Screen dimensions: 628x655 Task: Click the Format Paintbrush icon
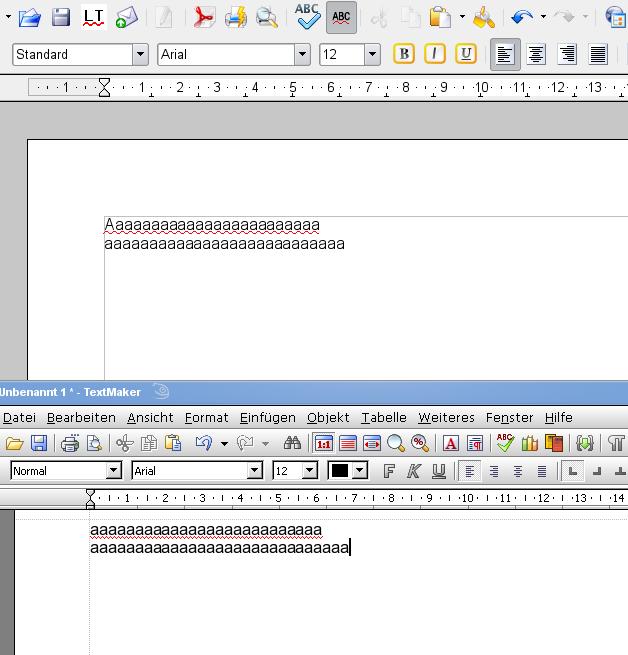[484, 17]
